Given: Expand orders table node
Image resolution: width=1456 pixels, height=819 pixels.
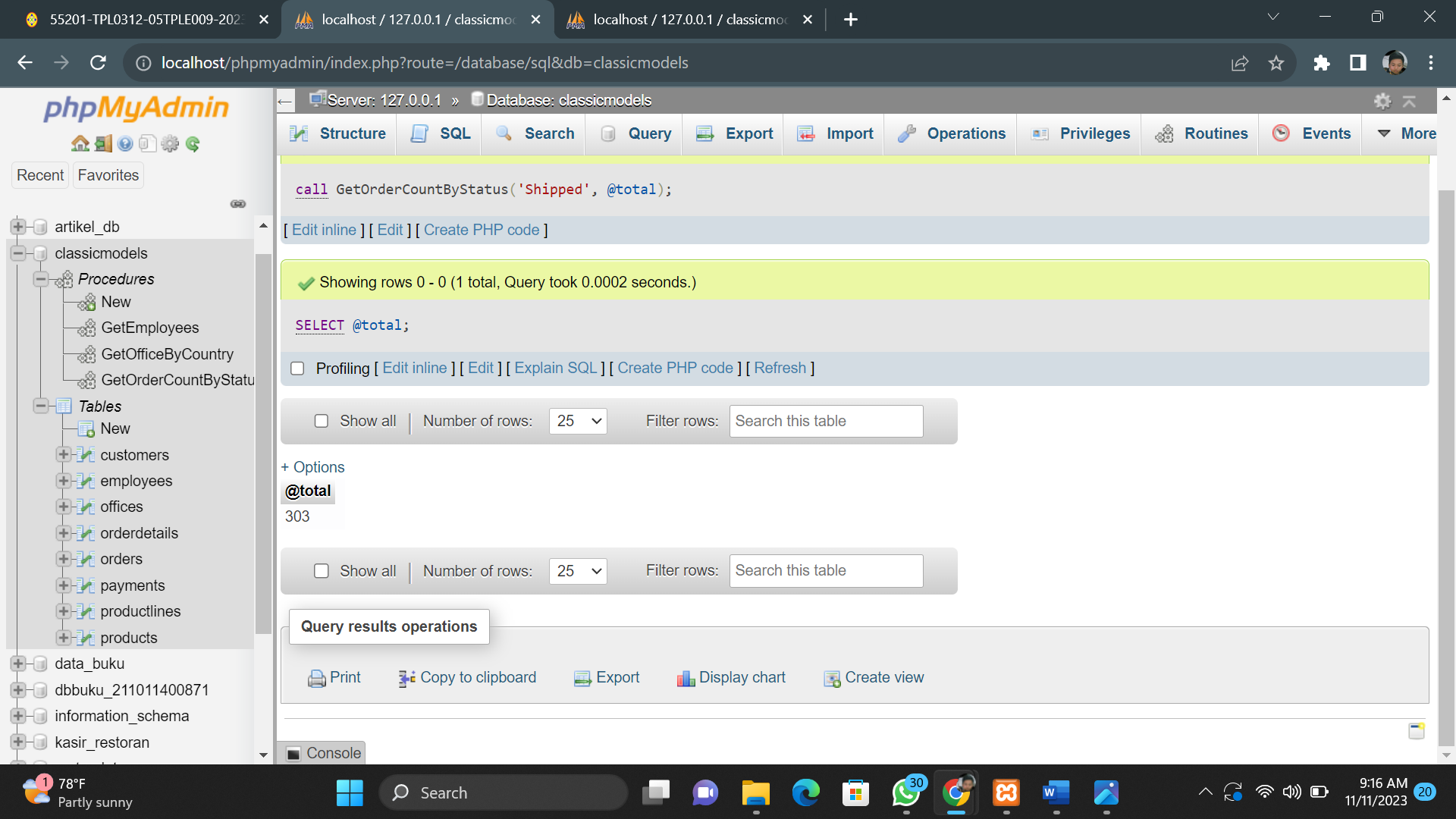Looking at the screenshot, I should [x=64, y=559].
